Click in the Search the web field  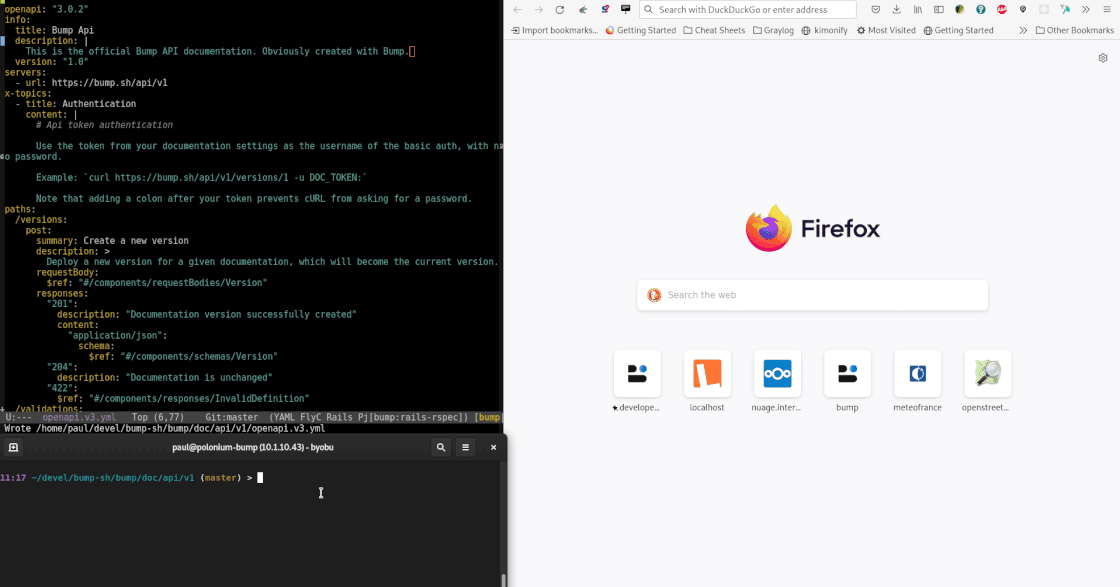tap(812, 295)
